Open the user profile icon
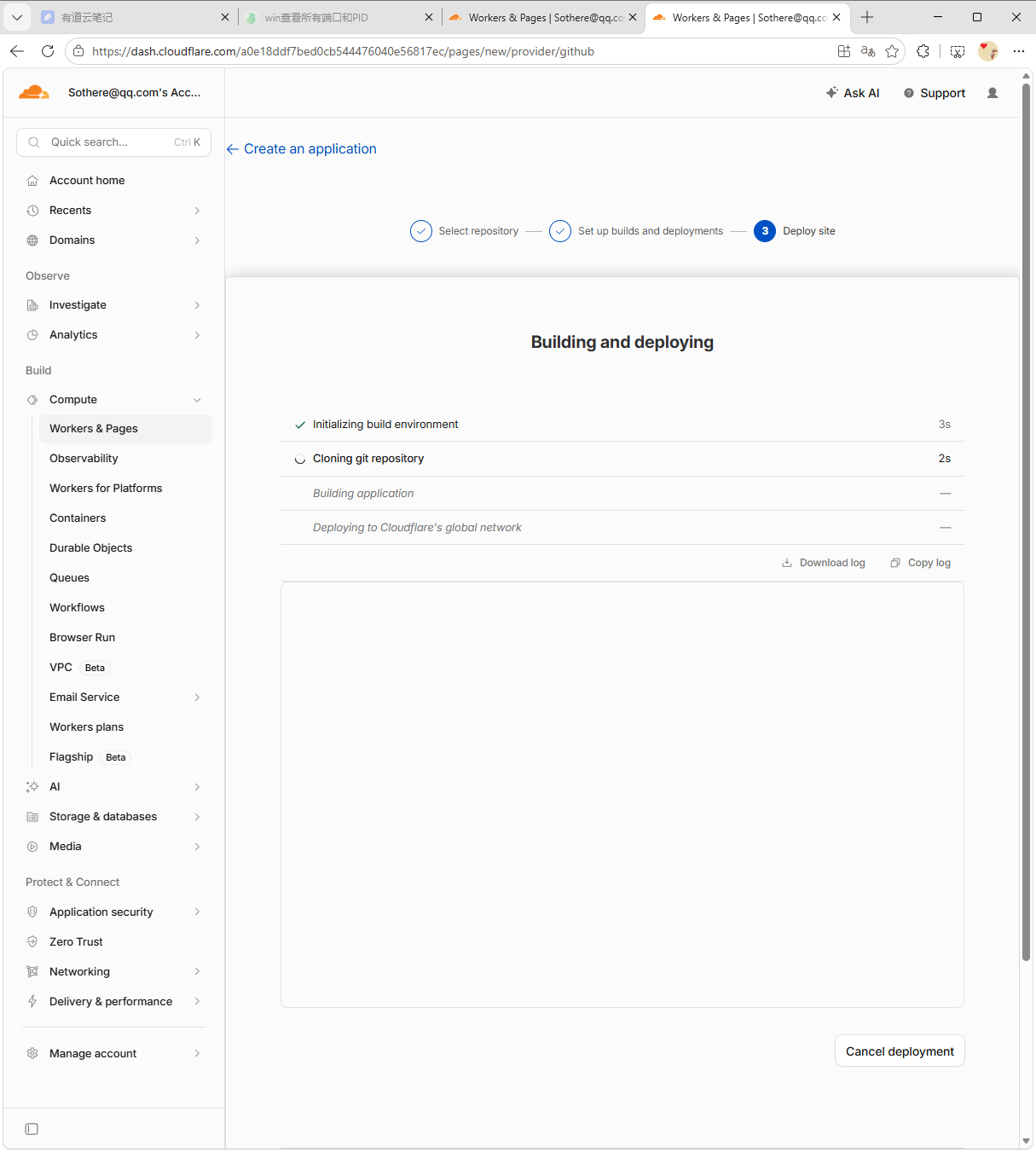The height and width of the screenshot is (1152, 1036). [993, 93]
